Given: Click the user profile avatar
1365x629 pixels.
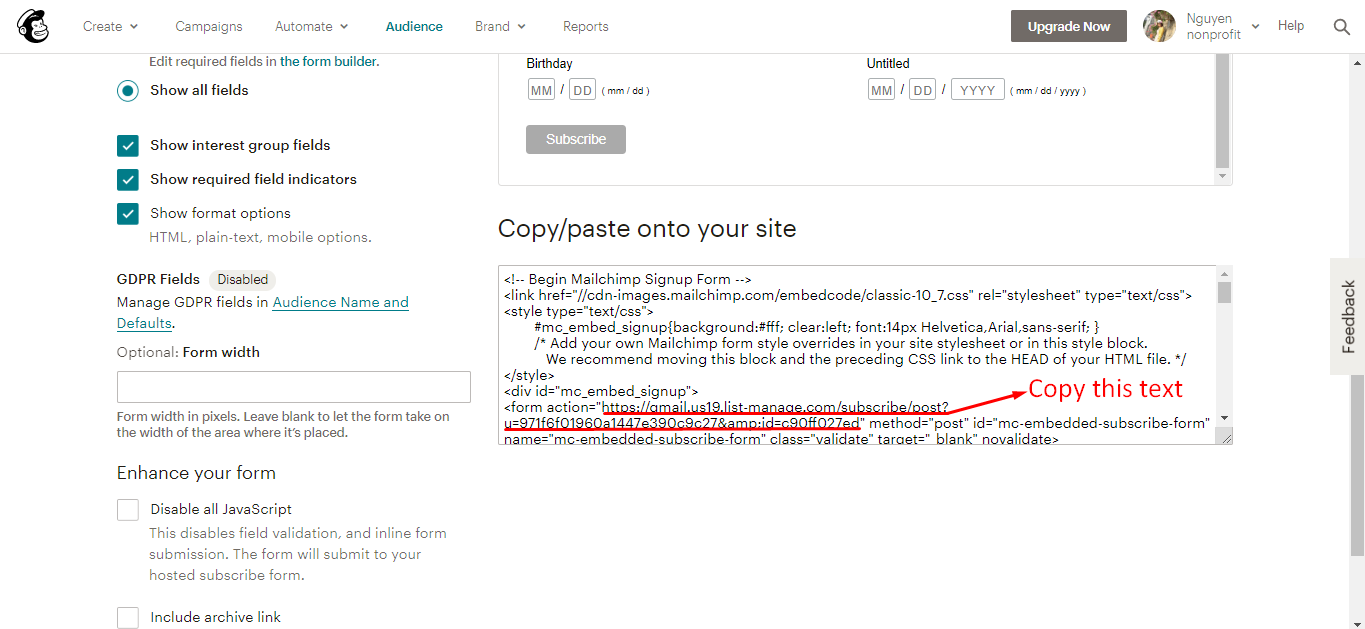Looking at the screenshot, I should [x=1159, y=26].
